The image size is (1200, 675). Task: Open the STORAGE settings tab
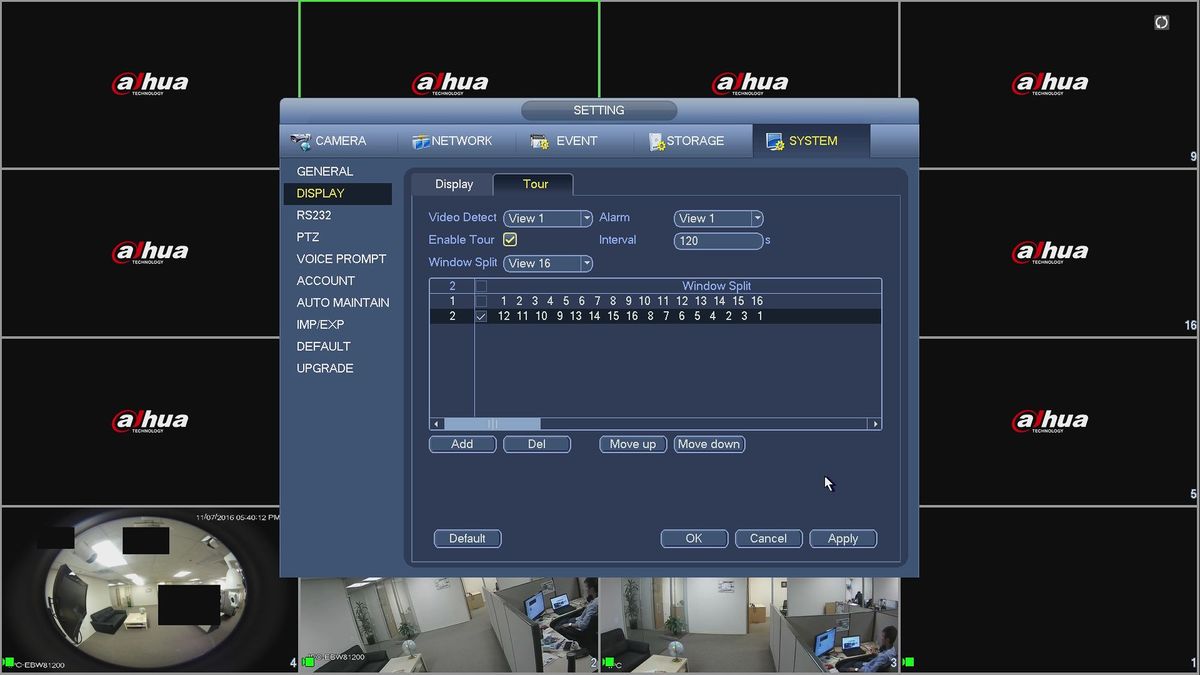687,141
